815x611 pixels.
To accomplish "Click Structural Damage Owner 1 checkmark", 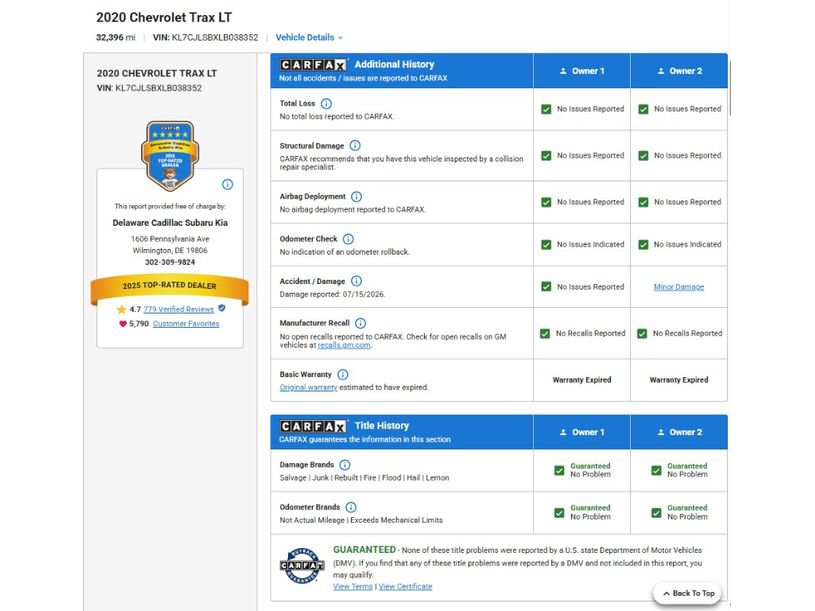I will pyautogui.click(x=546, y=156).
